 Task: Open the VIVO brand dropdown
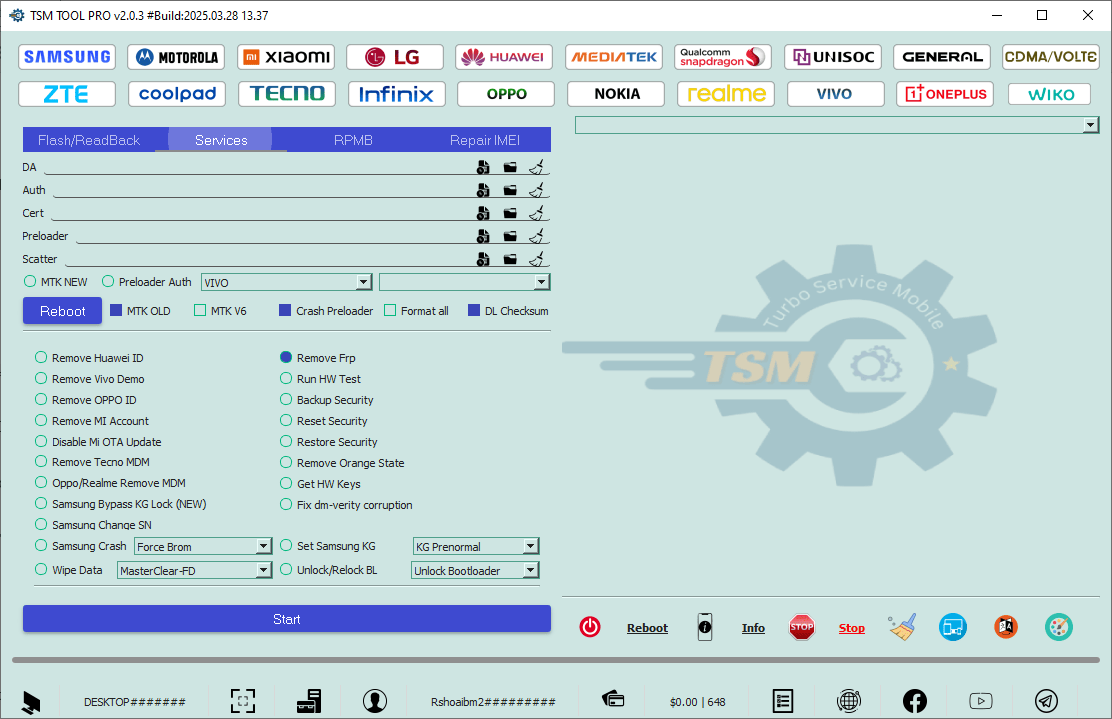click(364, 282)
